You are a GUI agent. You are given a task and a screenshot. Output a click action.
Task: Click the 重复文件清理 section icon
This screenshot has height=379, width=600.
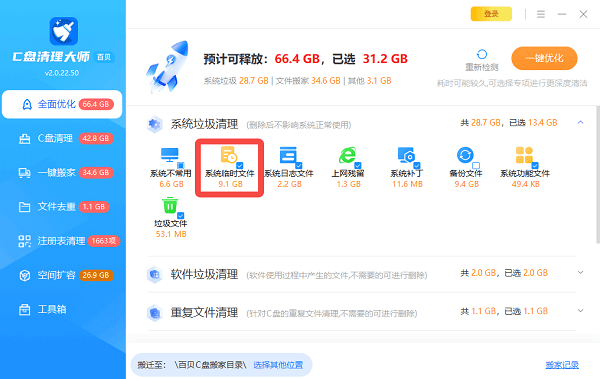point(155,313)
